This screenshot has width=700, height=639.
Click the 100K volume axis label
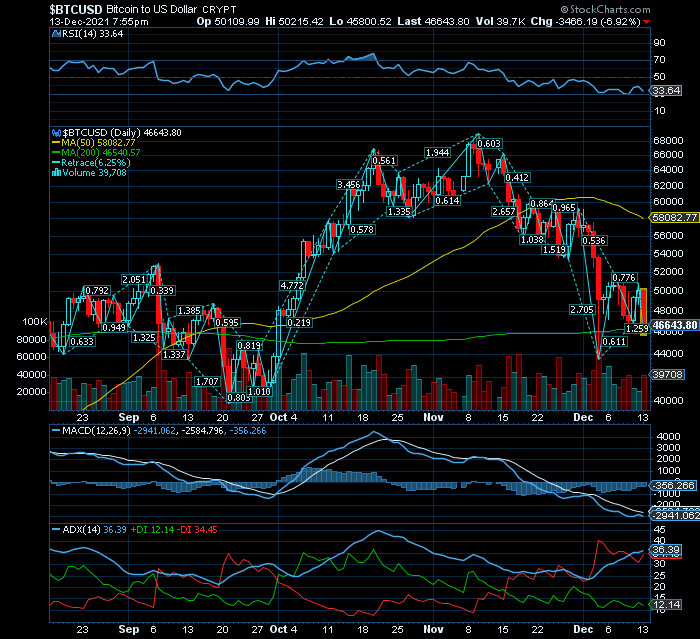click(35, 322)
